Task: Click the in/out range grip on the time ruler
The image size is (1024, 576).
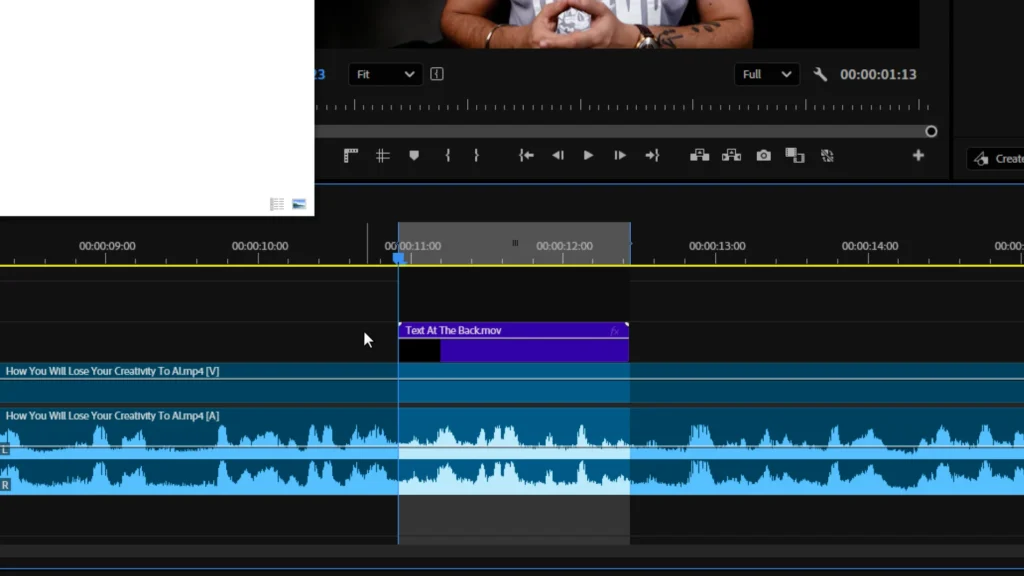Action: (515, 243)
